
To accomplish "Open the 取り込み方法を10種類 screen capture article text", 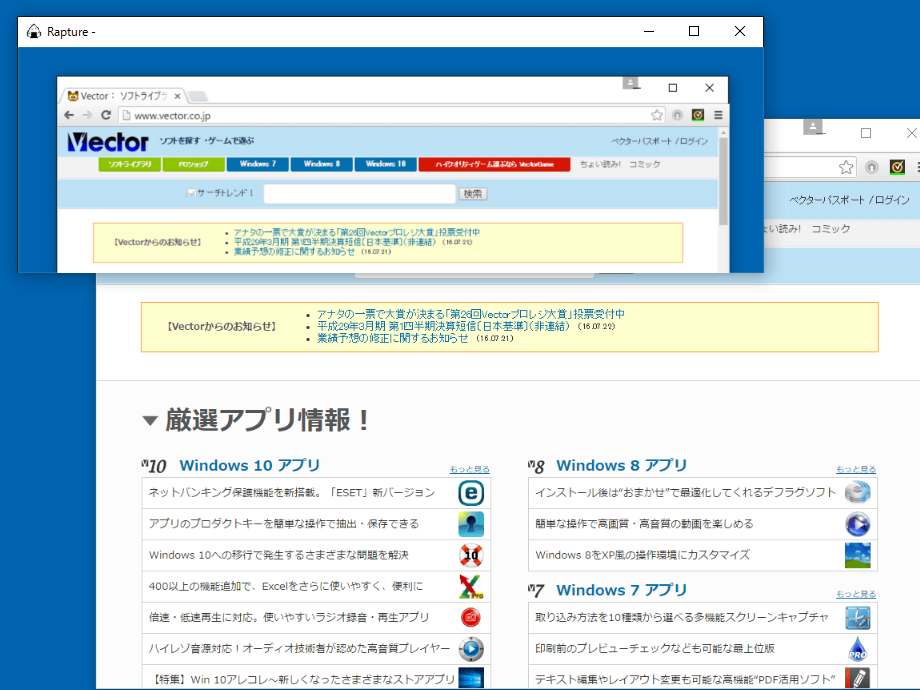I will 682,618.
